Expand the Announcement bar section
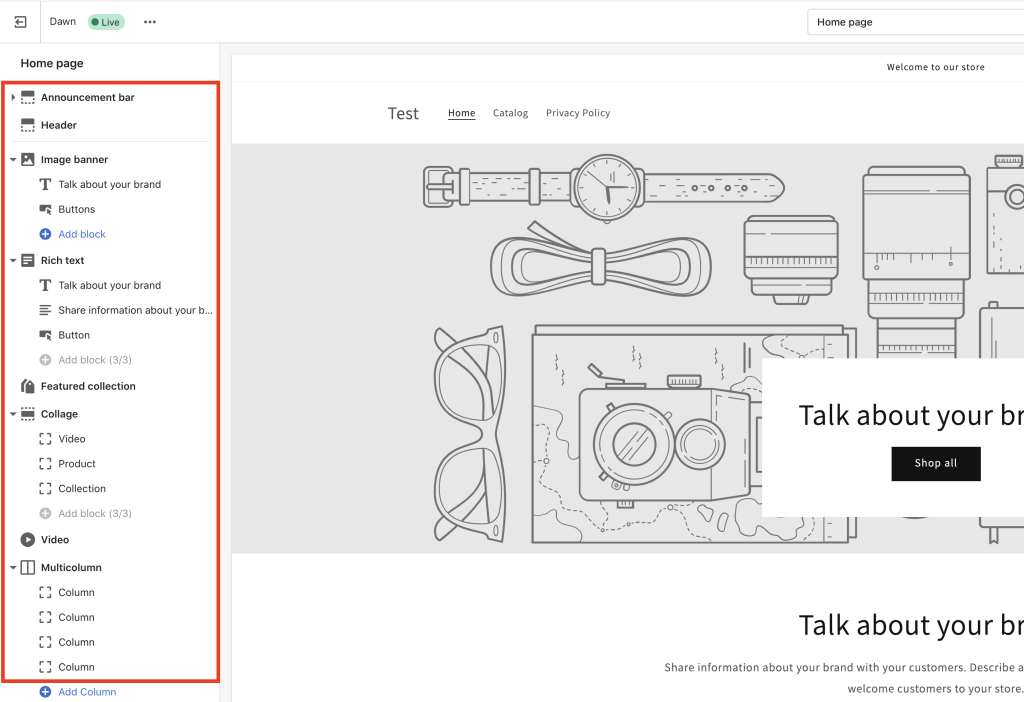 (x=12, y=97)
